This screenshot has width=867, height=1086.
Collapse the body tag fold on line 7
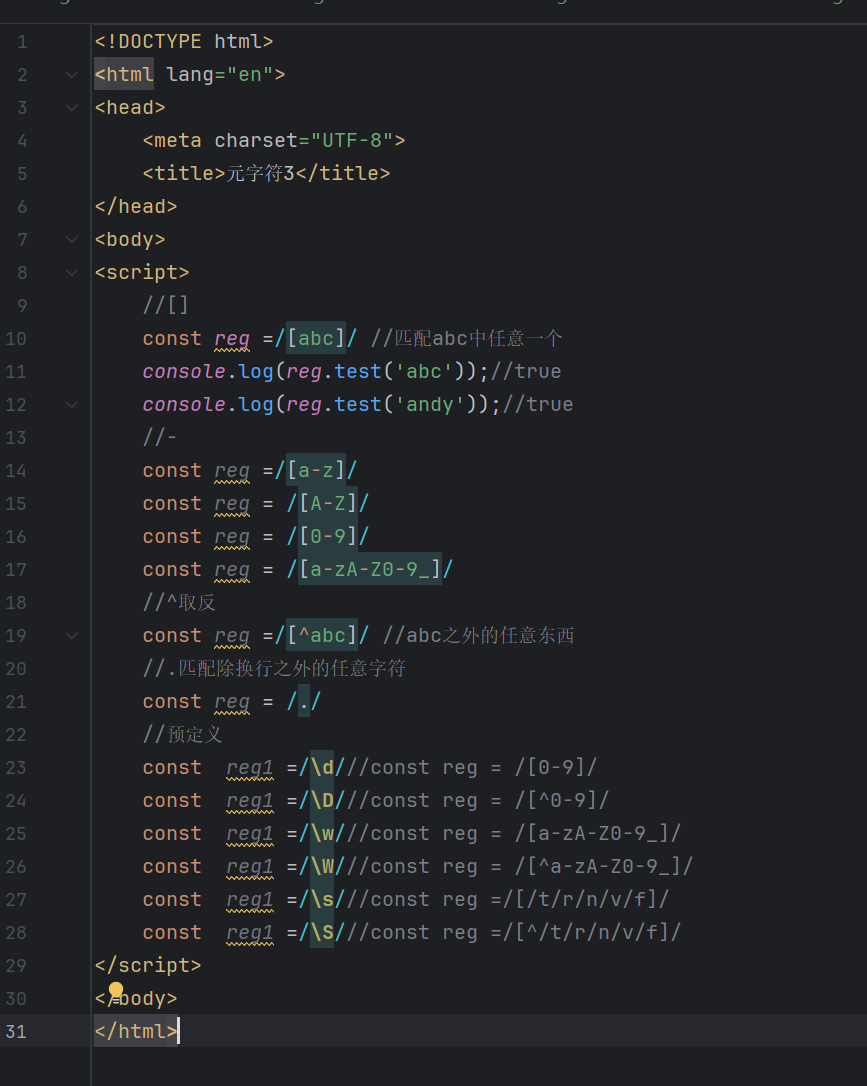[71, 240]
